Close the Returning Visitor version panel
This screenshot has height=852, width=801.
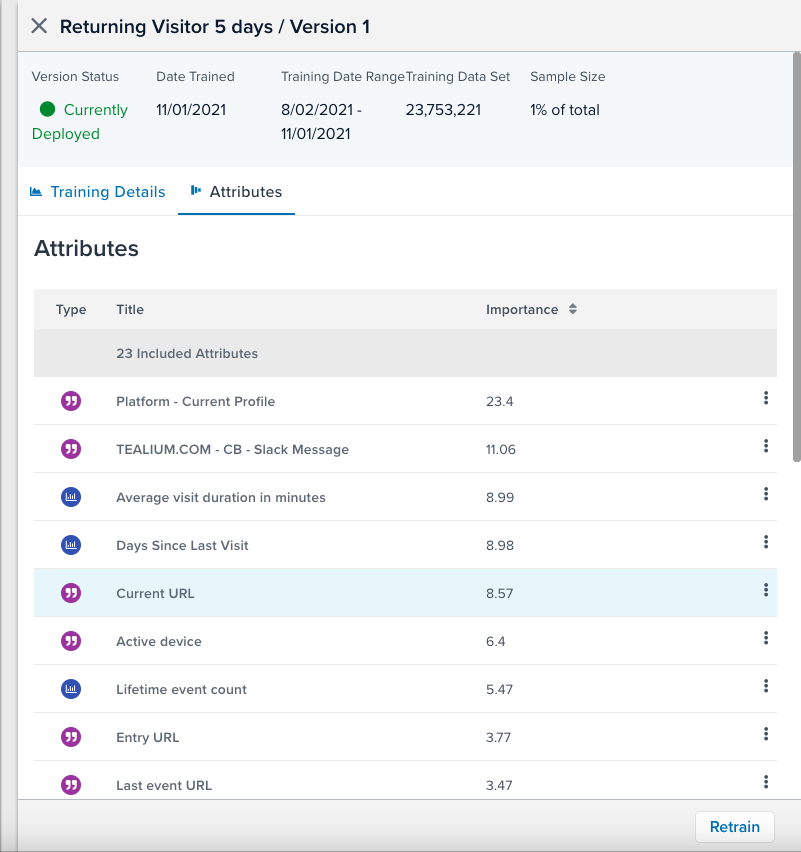[x=39, y=26]
